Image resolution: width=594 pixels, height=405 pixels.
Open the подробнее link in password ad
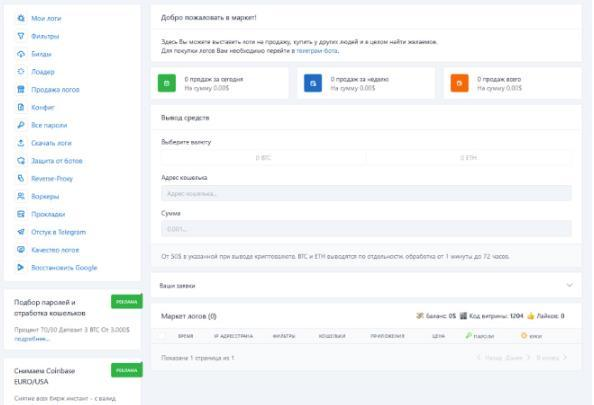[x=32, y=339]
